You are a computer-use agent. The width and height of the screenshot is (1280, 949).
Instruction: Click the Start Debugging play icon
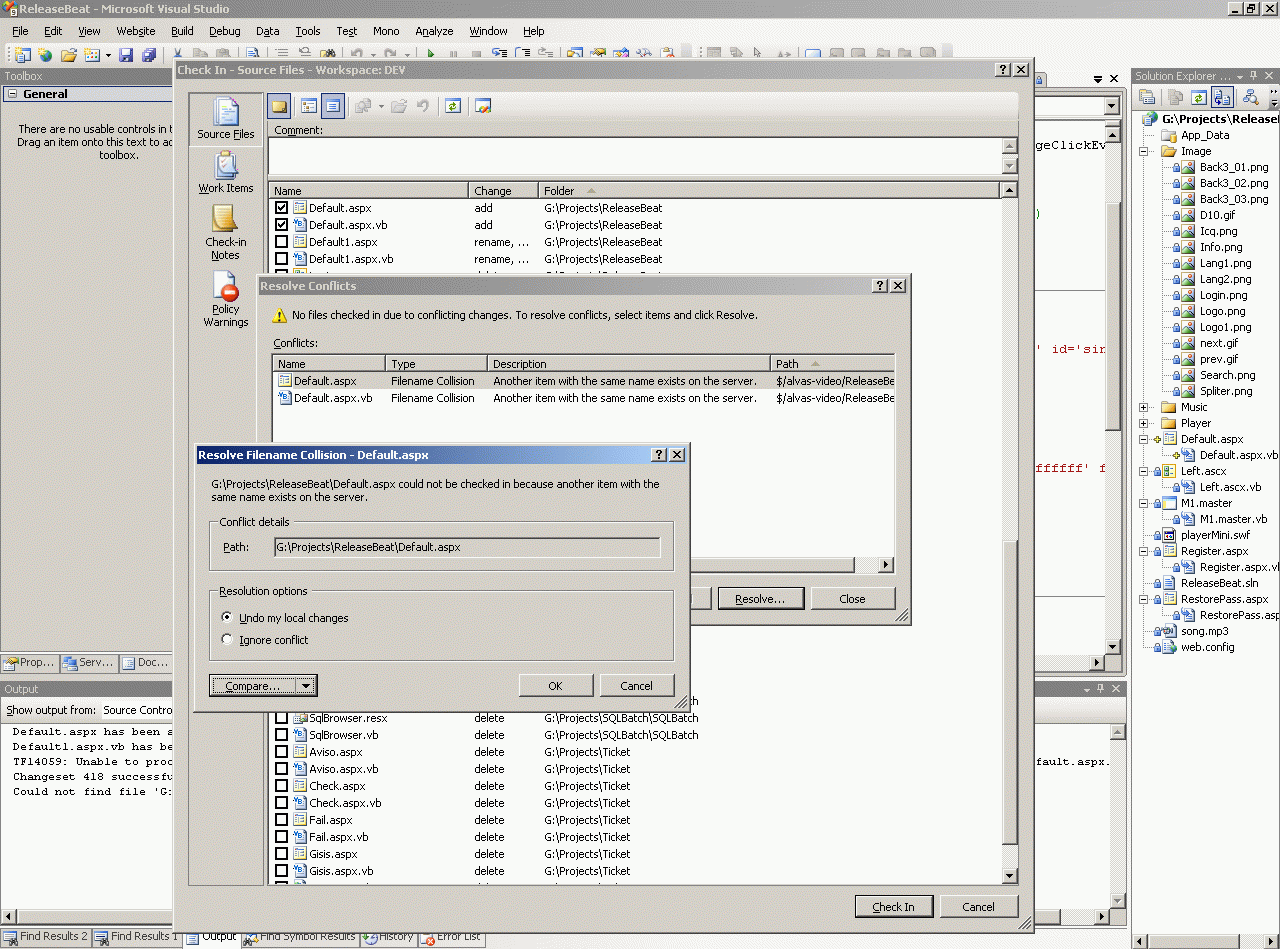point(431,55)
